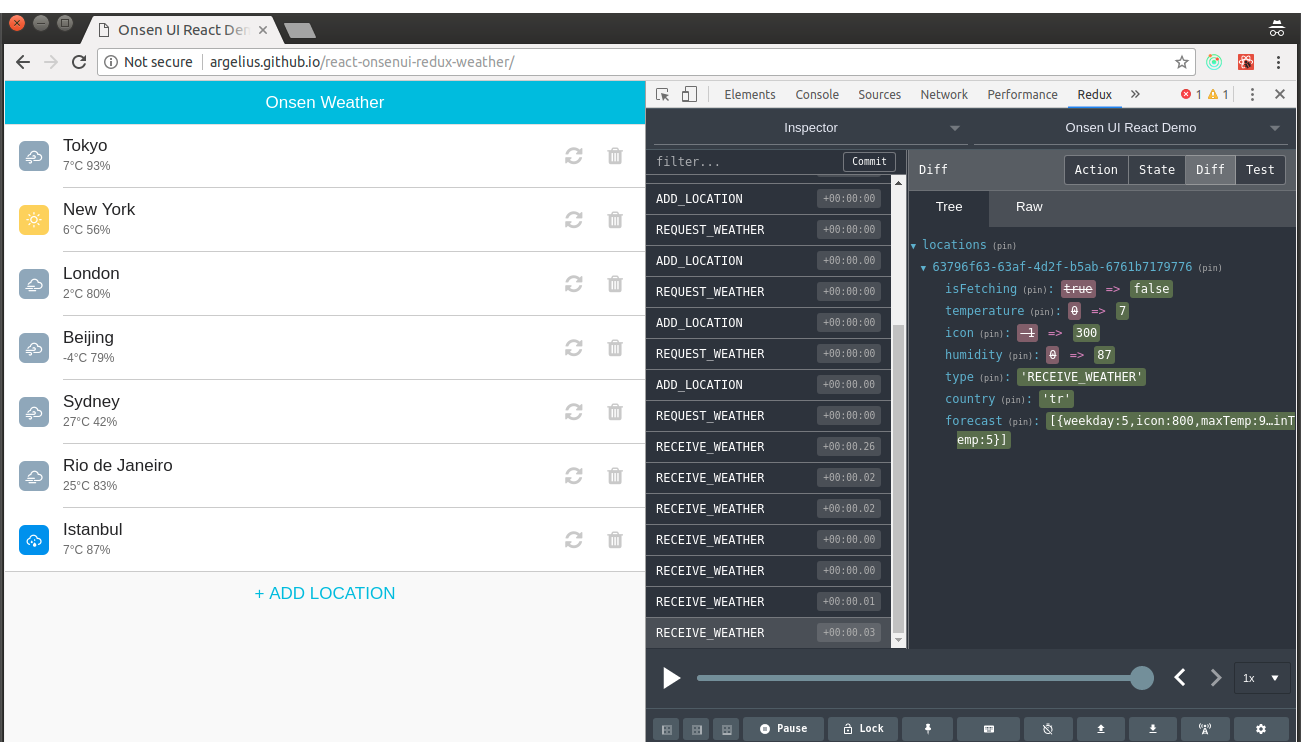Dock Redux panel to bottom layout
Viewport: 1301px width, 755px height.
pos(728,729)
